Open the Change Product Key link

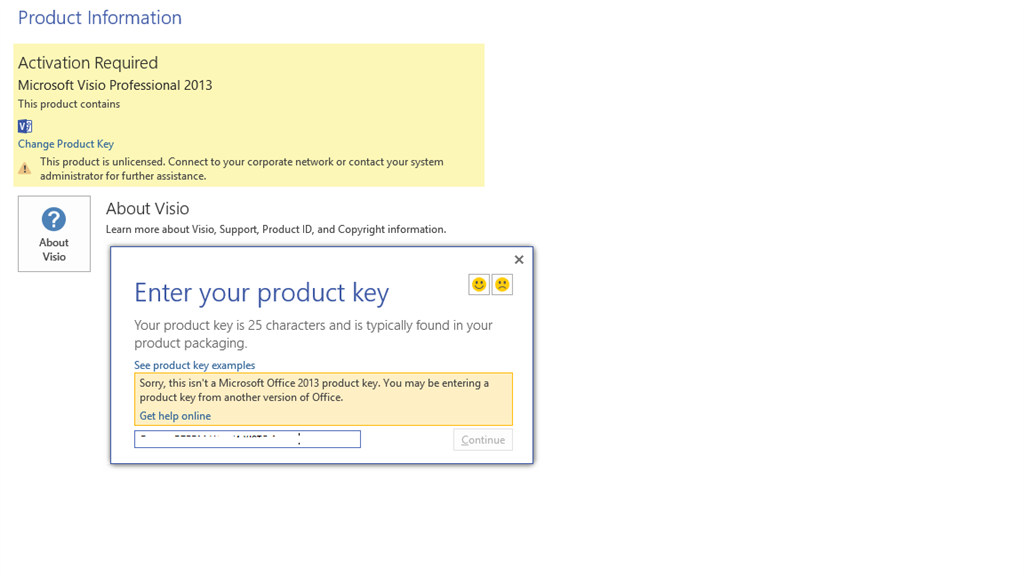click(x=66, y=144)
